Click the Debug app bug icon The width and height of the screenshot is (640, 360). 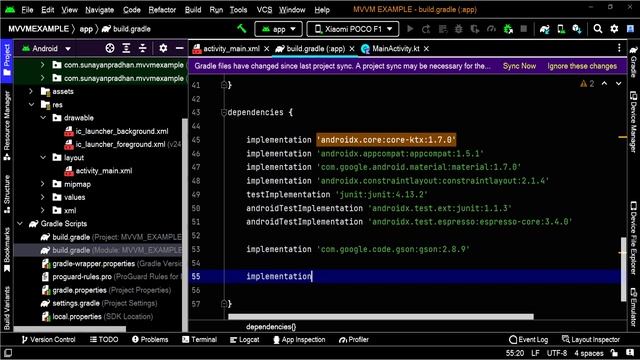pos(458,29)
